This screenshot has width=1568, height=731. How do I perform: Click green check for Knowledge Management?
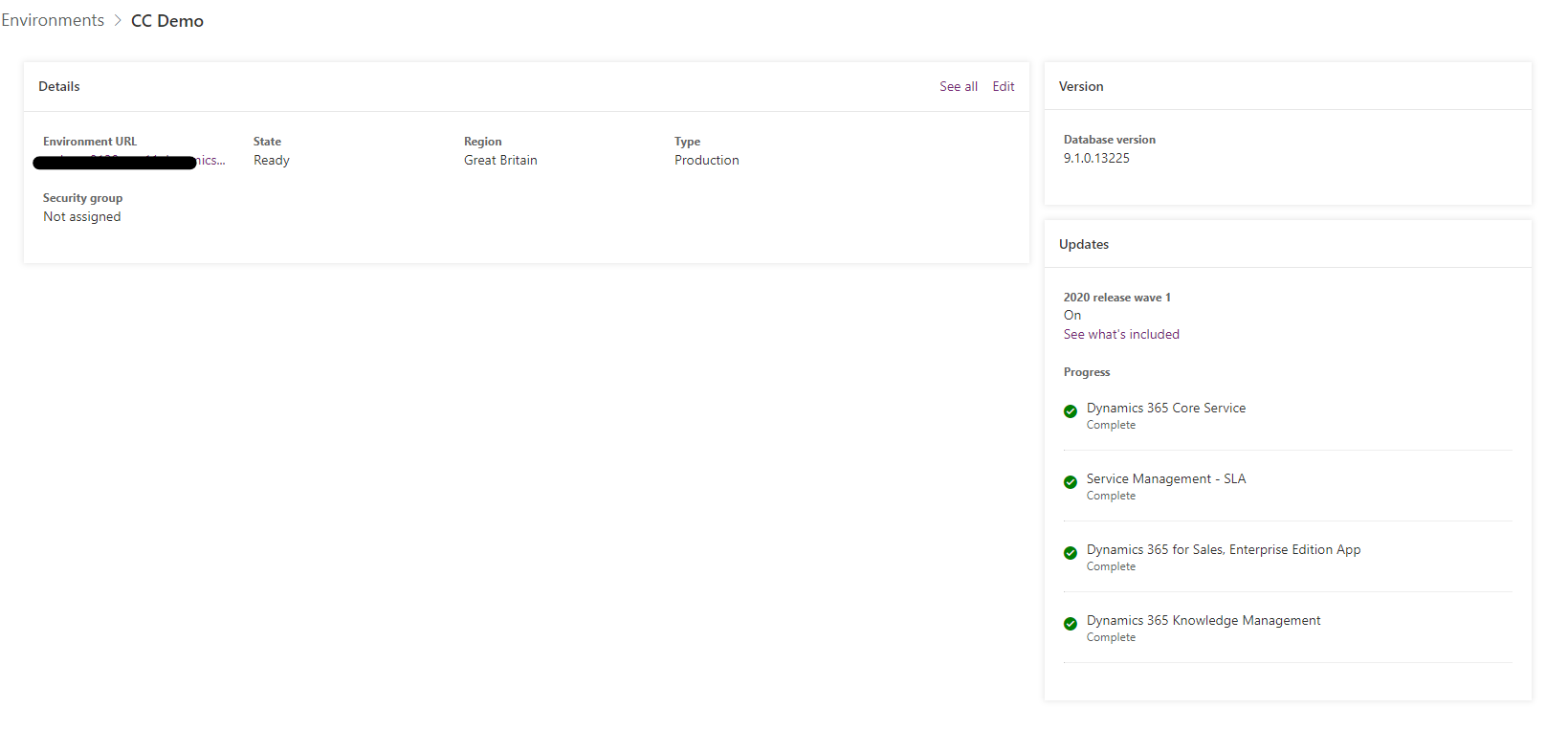point(1071,624)
